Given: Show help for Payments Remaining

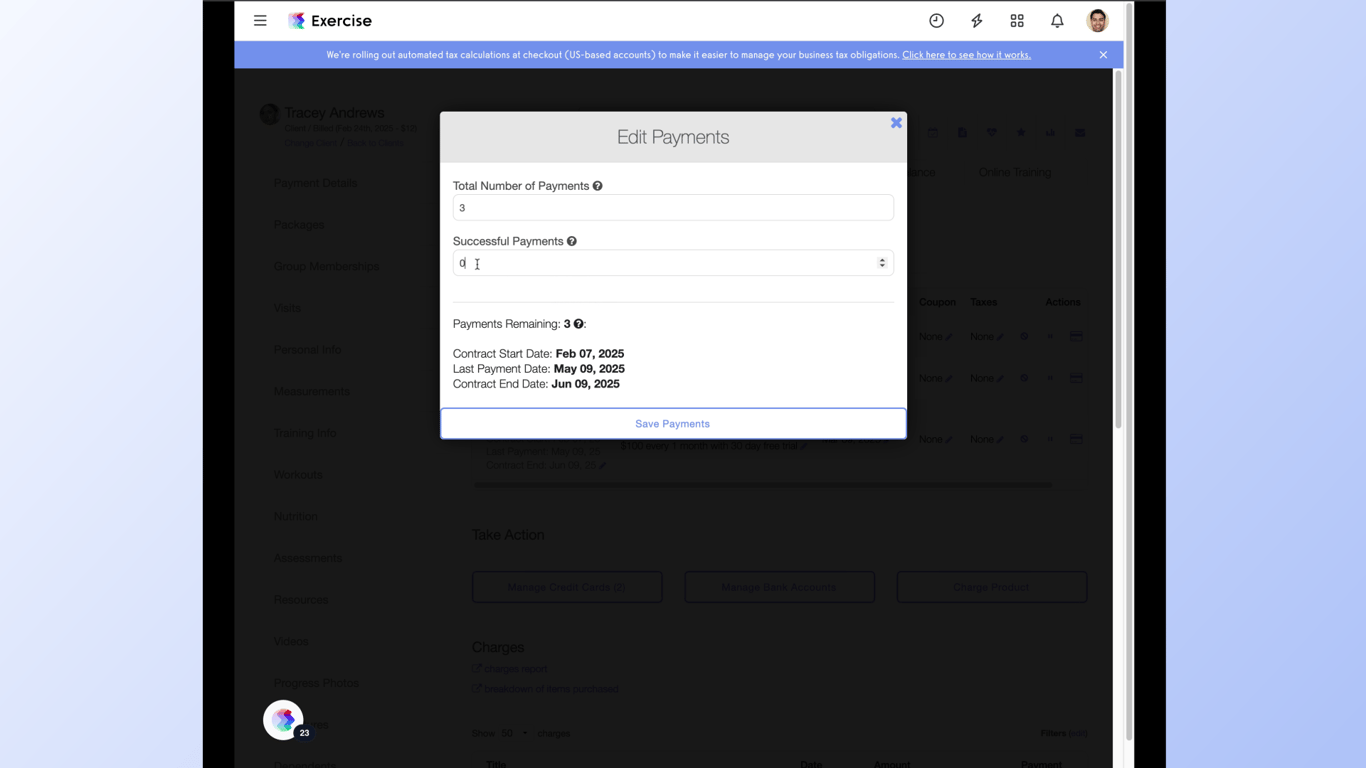Looking at the screenshot, I should click(578, 324).
